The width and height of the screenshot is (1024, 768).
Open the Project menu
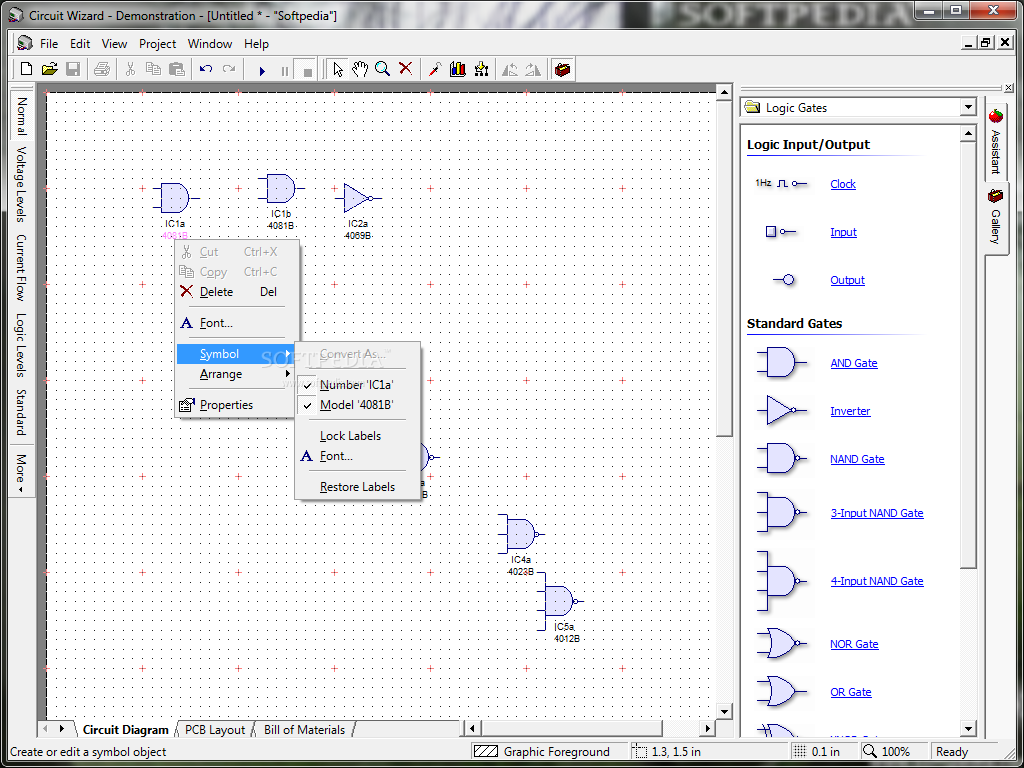coord(157,44)
